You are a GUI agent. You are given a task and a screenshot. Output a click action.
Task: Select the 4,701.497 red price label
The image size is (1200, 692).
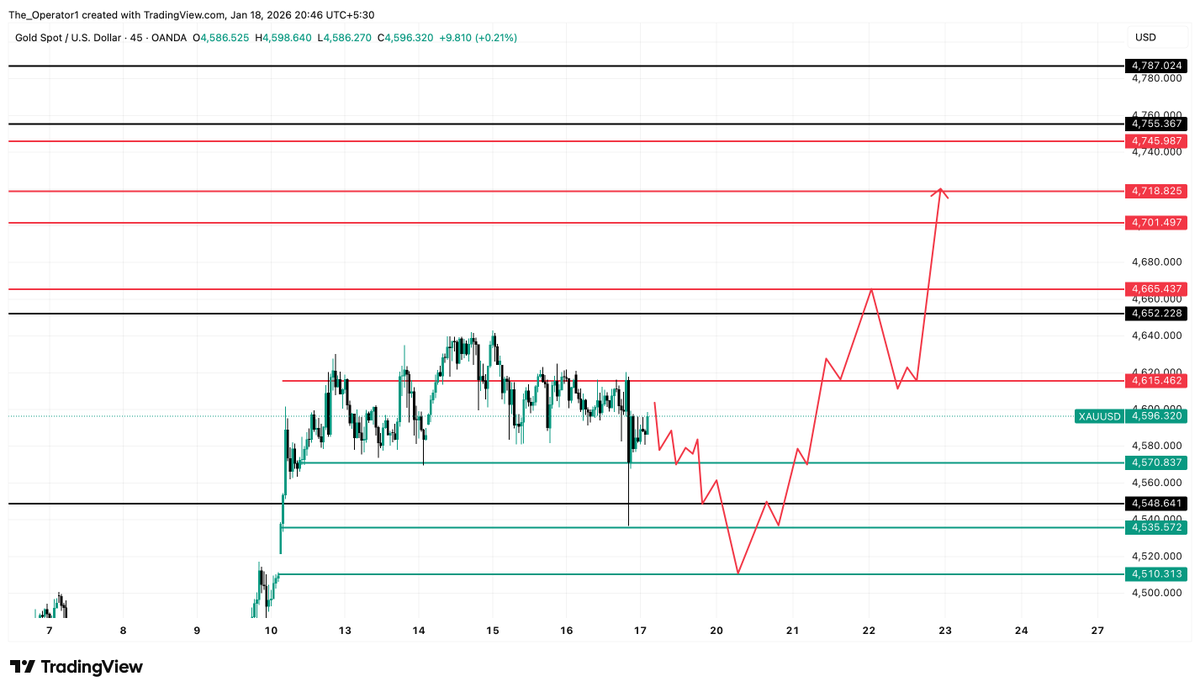[x=1157, y=222]
